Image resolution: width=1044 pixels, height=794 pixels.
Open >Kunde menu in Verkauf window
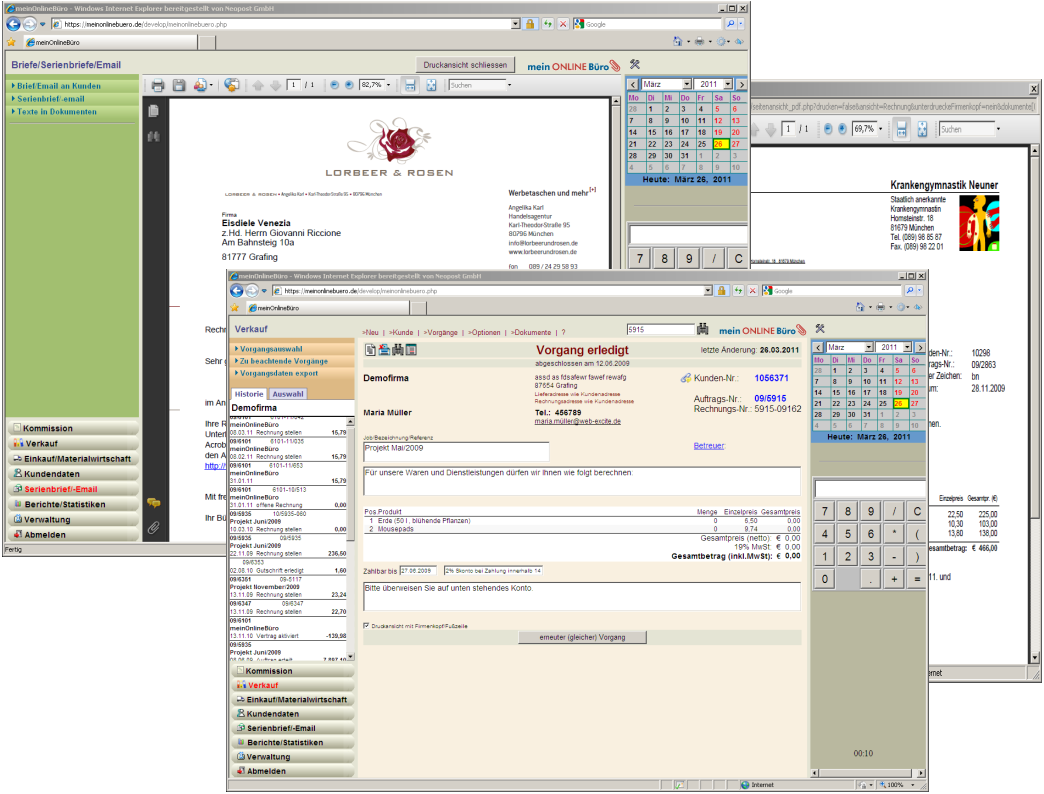tap(401, 332)
